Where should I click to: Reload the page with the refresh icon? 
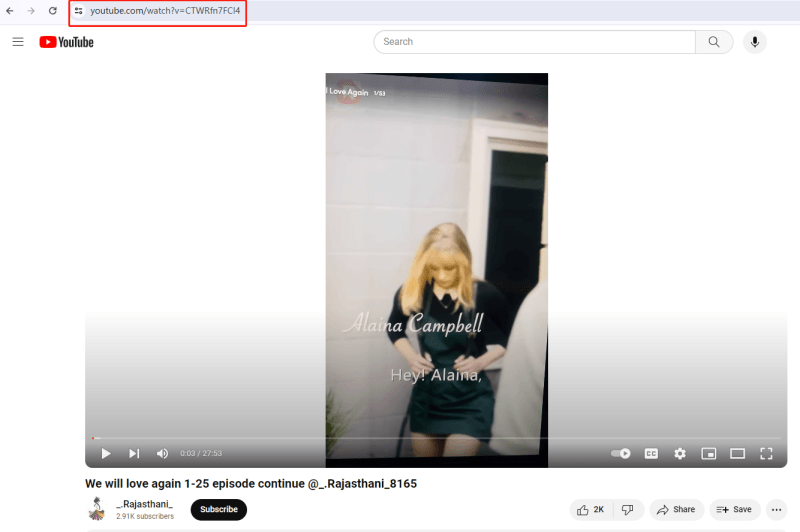(53, 11)
